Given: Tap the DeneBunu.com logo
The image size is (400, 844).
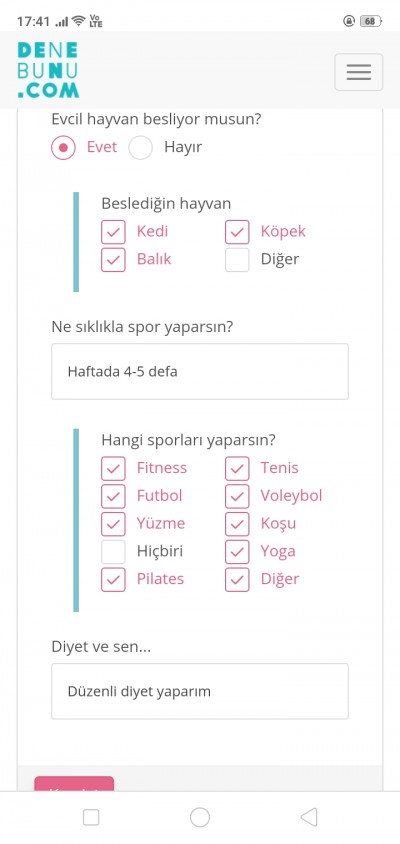Looking at the screenshot, I should click(48, 71).
